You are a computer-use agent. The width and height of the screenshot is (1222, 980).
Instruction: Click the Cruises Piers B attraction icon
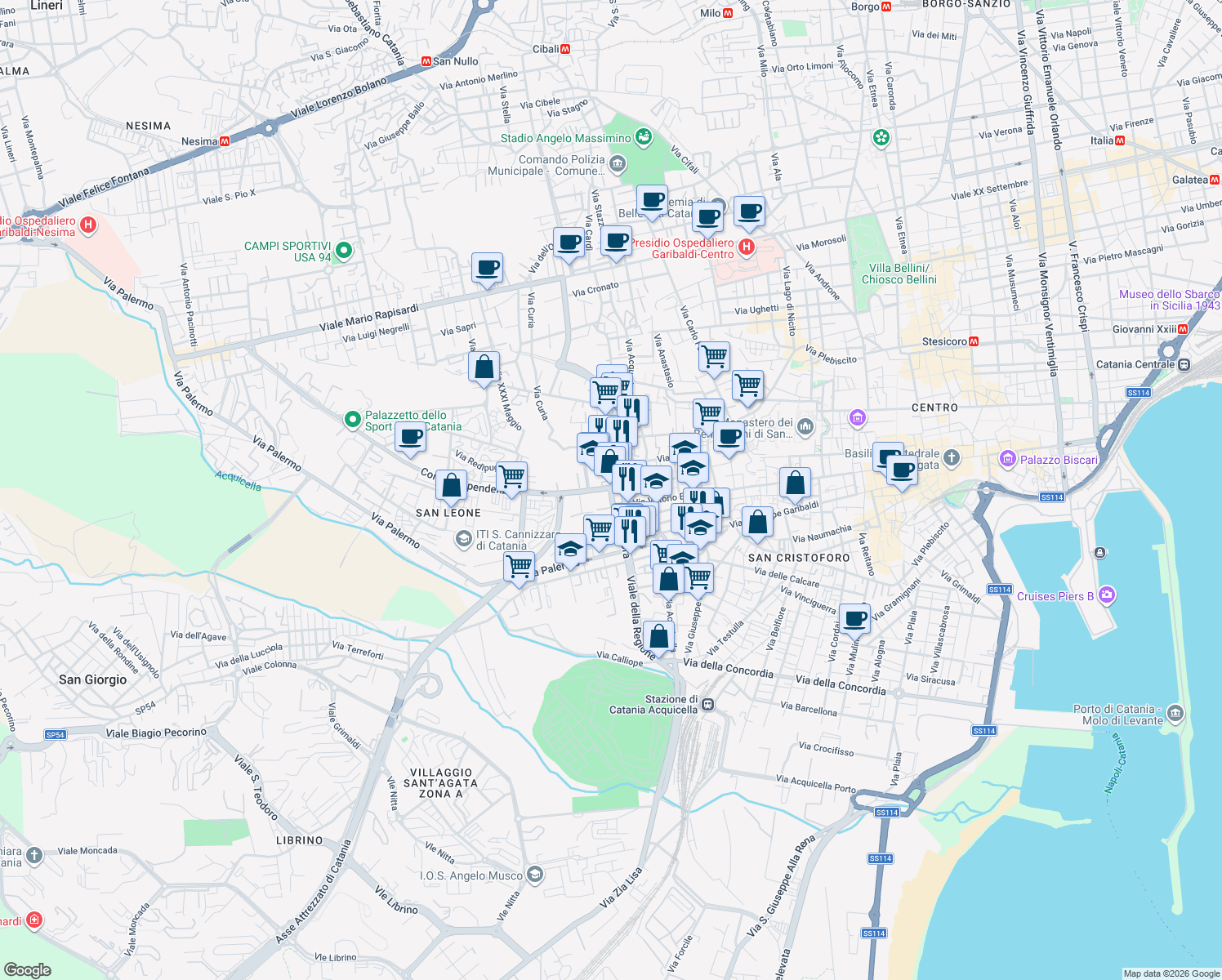point(1107,596)
